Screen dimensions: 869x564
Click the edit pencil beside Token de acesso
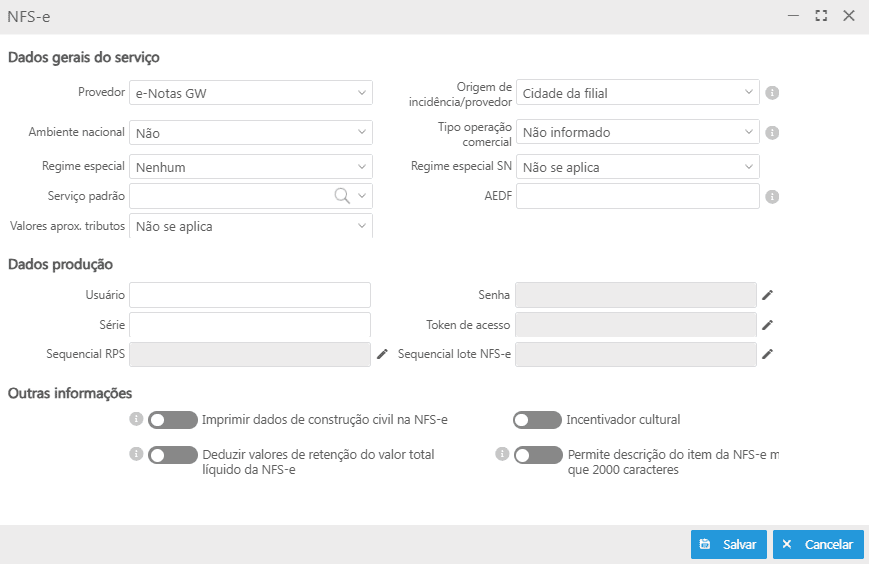pyautogui.click(x=767, y=325)
